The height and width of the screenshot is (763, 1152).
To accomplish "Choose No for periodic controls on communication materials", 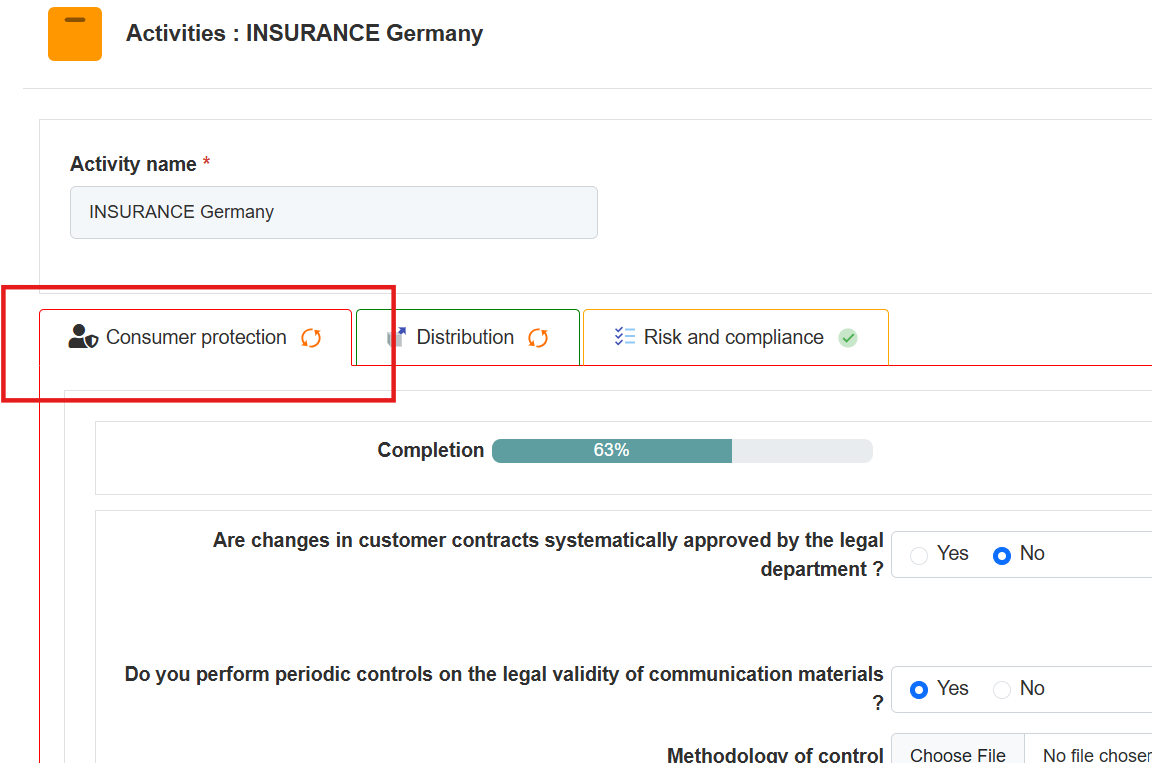I will click(x=1002, y=690).
